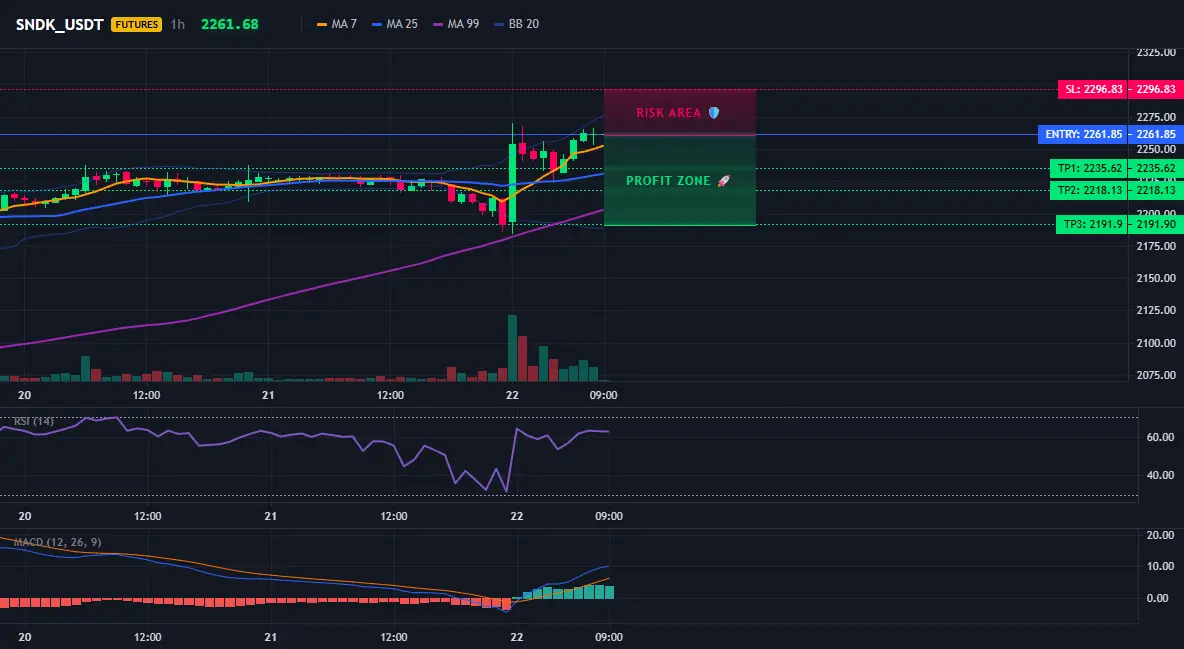The image size is (1184, 649).
Task: Click the green TP3: 2191.9 label
Action: (x=1091, y=224)
